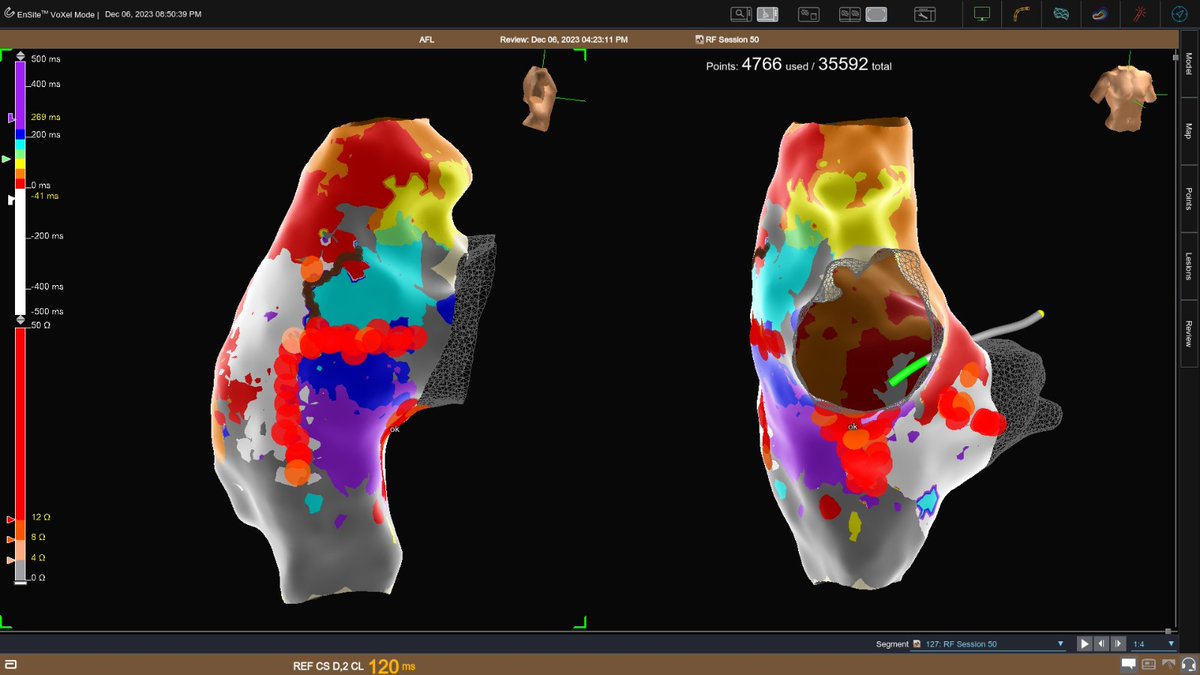1200x675 pixels.
Task: Click the head orientation marker in left view
Action: click(540, 99)
